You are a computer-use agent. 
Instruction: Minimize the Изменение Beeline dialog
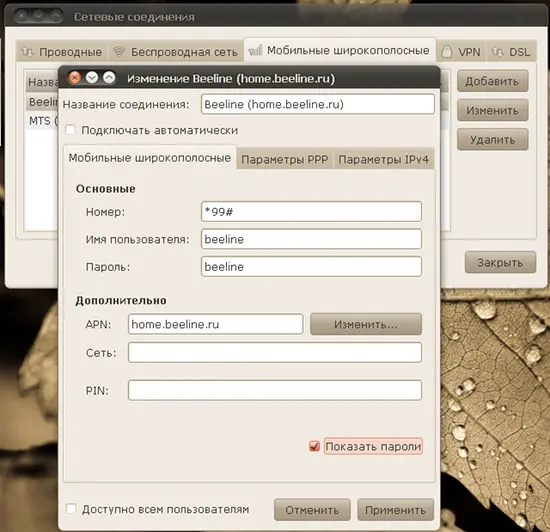92,78
